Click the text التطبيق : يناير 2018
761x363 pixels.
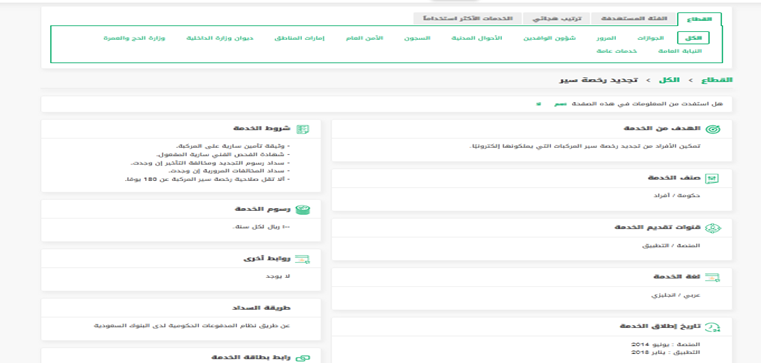point(666,352)
